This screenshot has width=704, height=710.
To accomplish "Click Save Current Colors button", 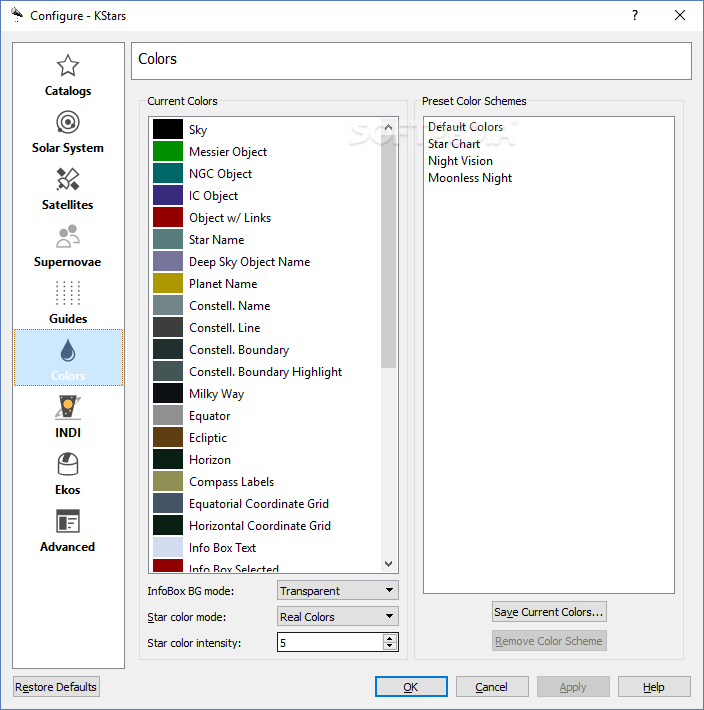I will [549, 612].
